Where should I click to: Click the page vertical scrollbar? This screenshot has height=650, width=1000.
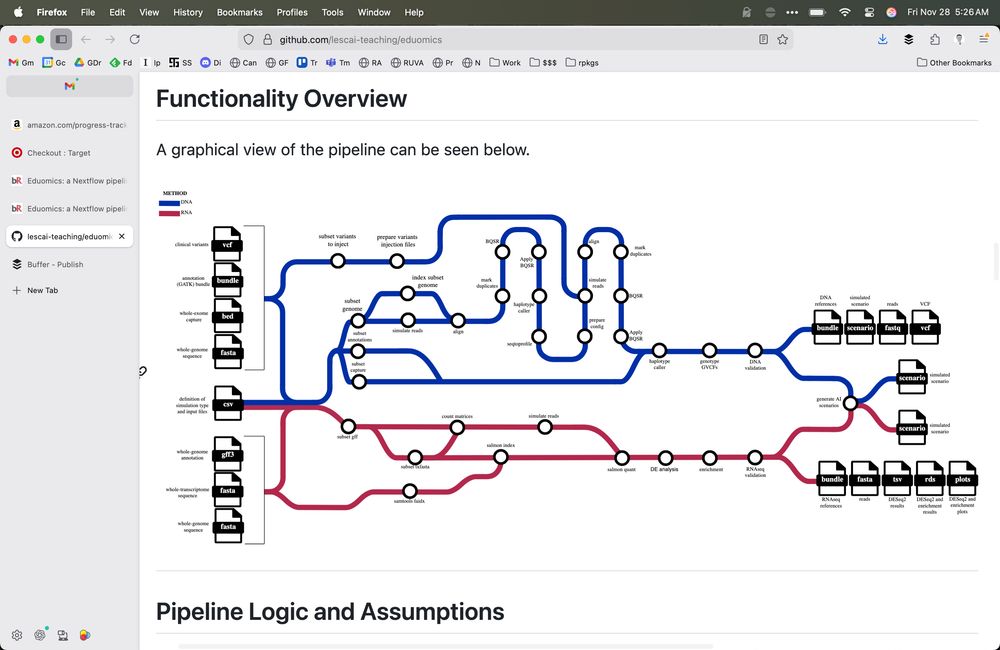[x=996, y=262]
